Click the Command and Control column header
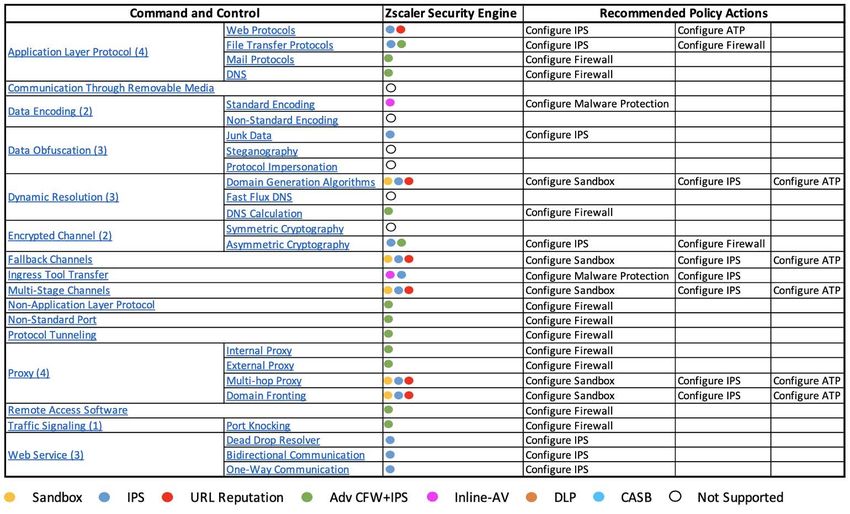The image size is (850, 514). (x=195, y=14)
